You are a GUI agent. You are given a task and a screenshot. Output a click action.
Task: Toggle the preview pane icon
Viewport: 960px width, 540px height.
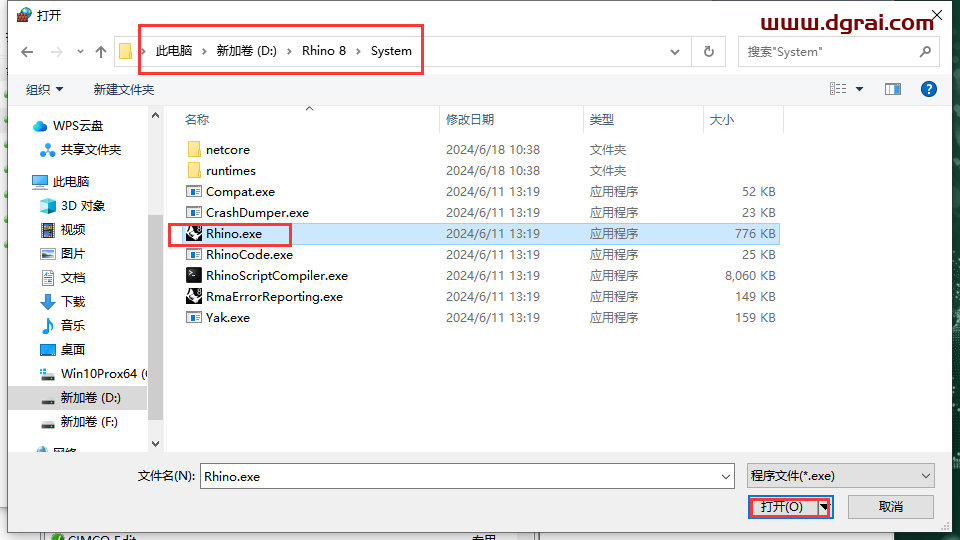pyautogui.click(x=893, y=89)
